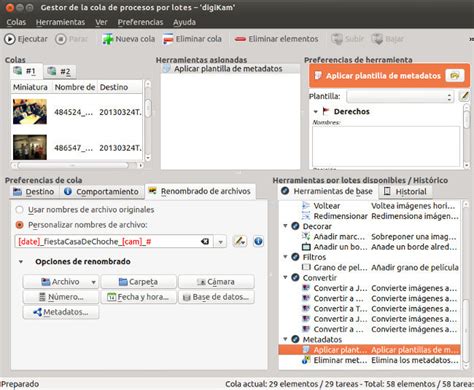
Task: Click the Metadatos rename option button
Action: coord(61,312)
